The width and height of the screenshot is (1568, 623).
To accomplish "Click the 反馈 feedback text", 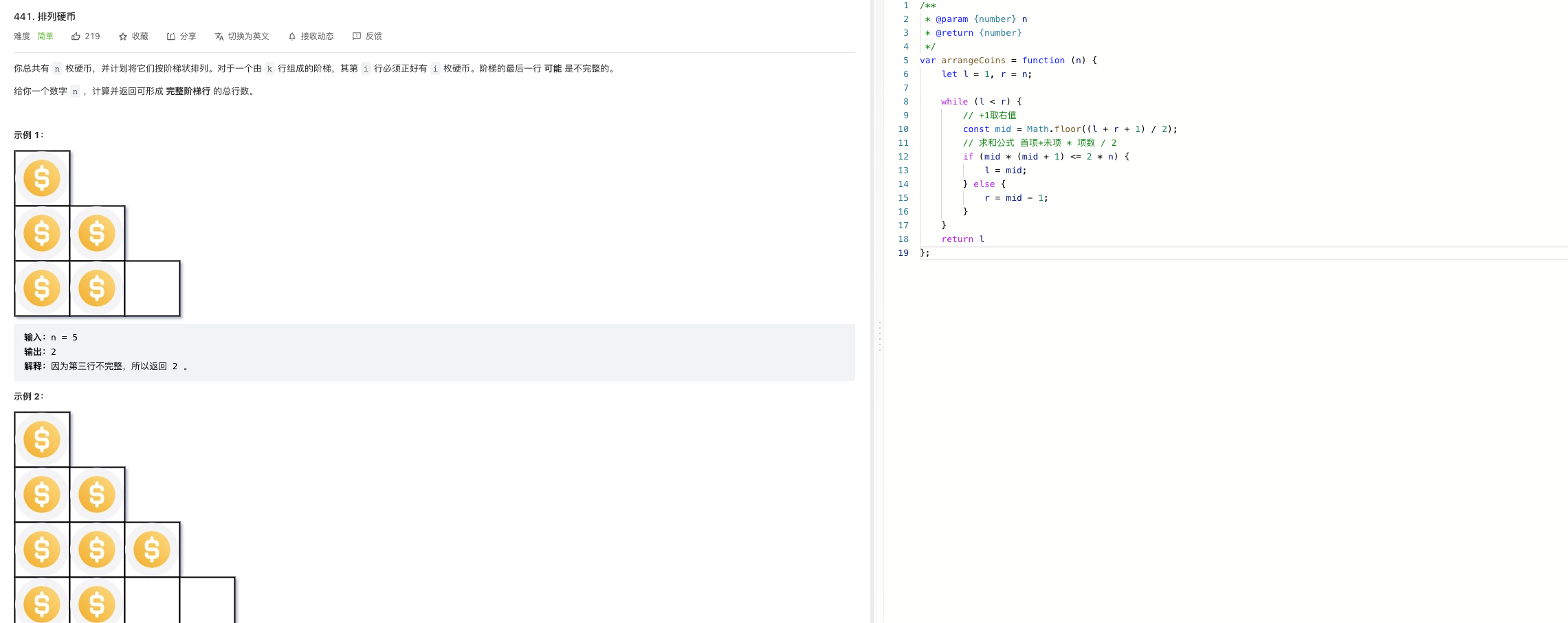I will [x=373, y=36].
